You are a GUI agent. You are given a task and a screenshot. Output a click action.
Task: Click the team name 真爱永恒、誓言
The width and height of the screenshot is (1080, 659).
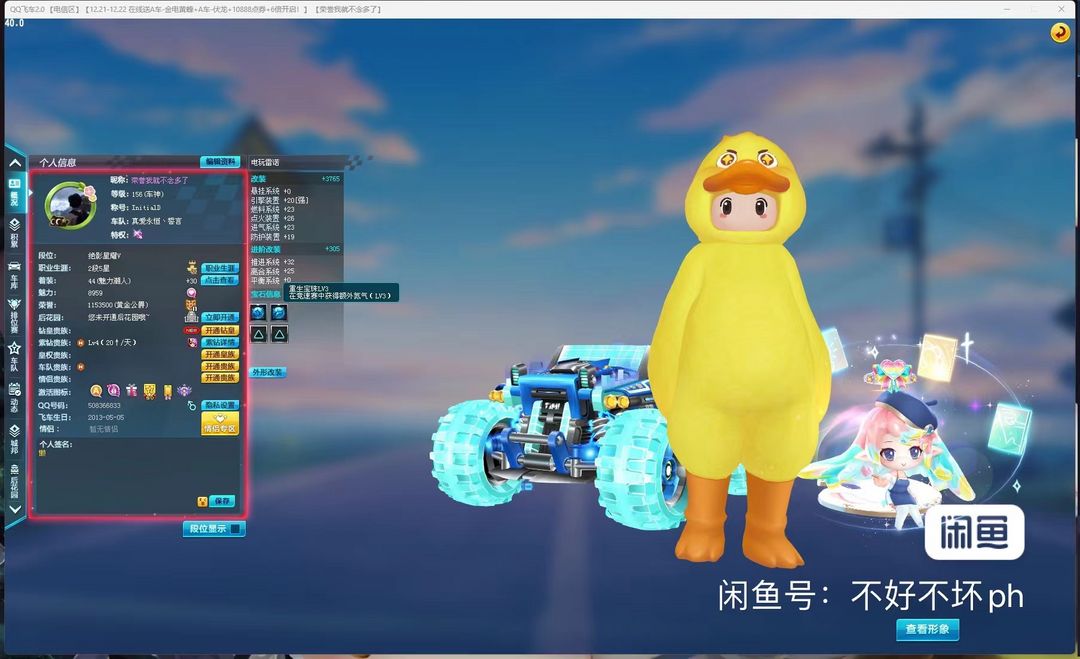(x=157, y=221)
